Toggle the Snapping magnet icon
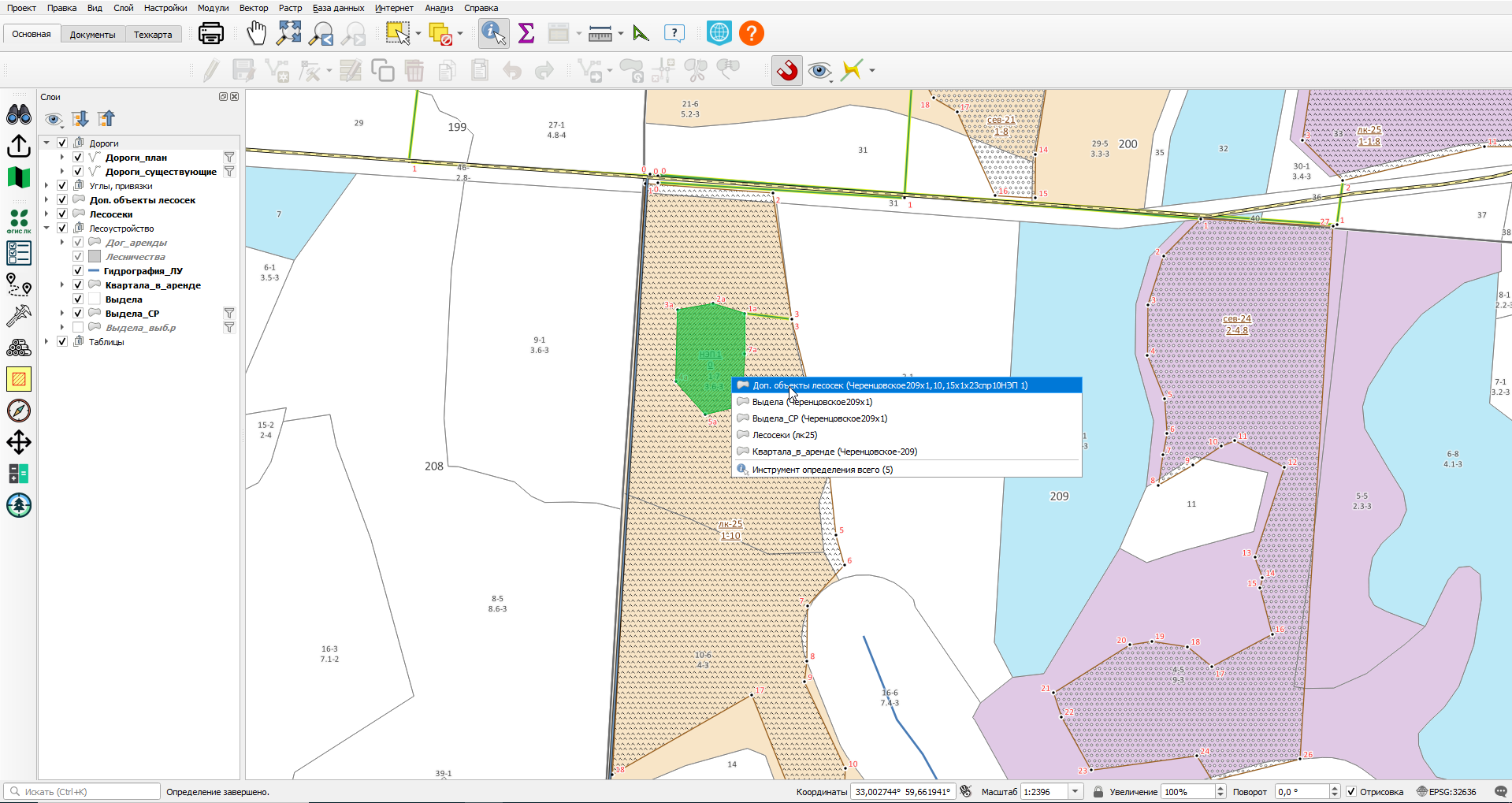Image resolution: width=1512 pixels, height=803 pixels. coord(787,71)
